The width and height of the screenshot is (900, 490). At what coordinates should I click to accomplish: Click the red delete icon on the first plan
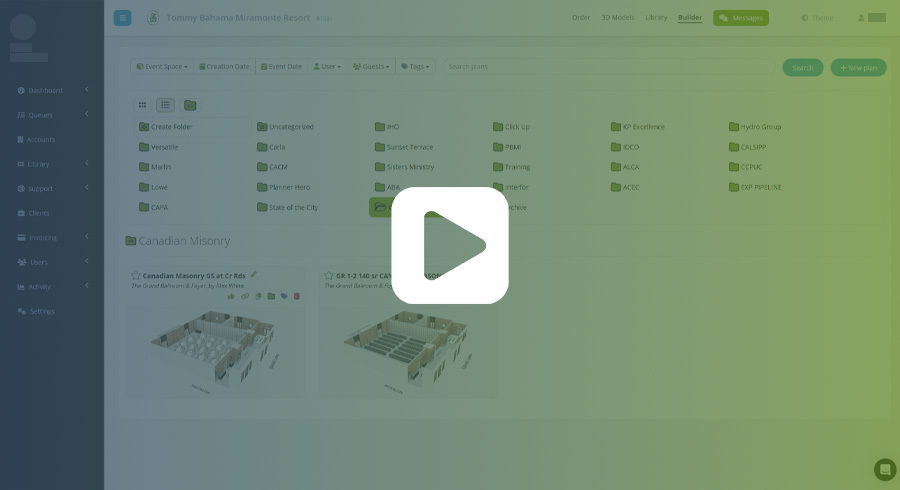pyautogui.click(x=296, y=296)
